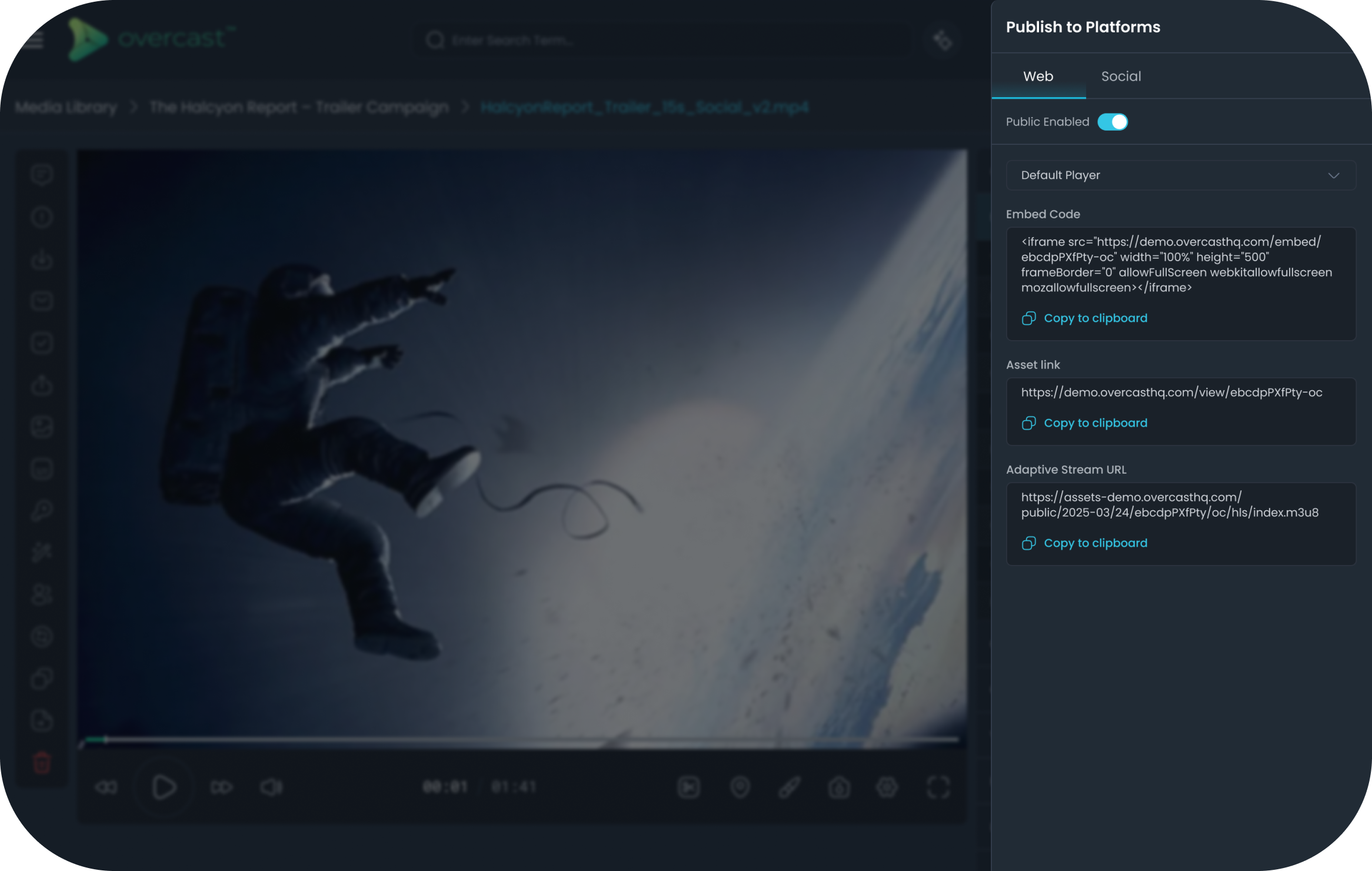The width and height of the screenshot is (1372, 871).
Task: Enter fullscreen with the expand icon
Action: pyautogui.click(x=938, y=787)
